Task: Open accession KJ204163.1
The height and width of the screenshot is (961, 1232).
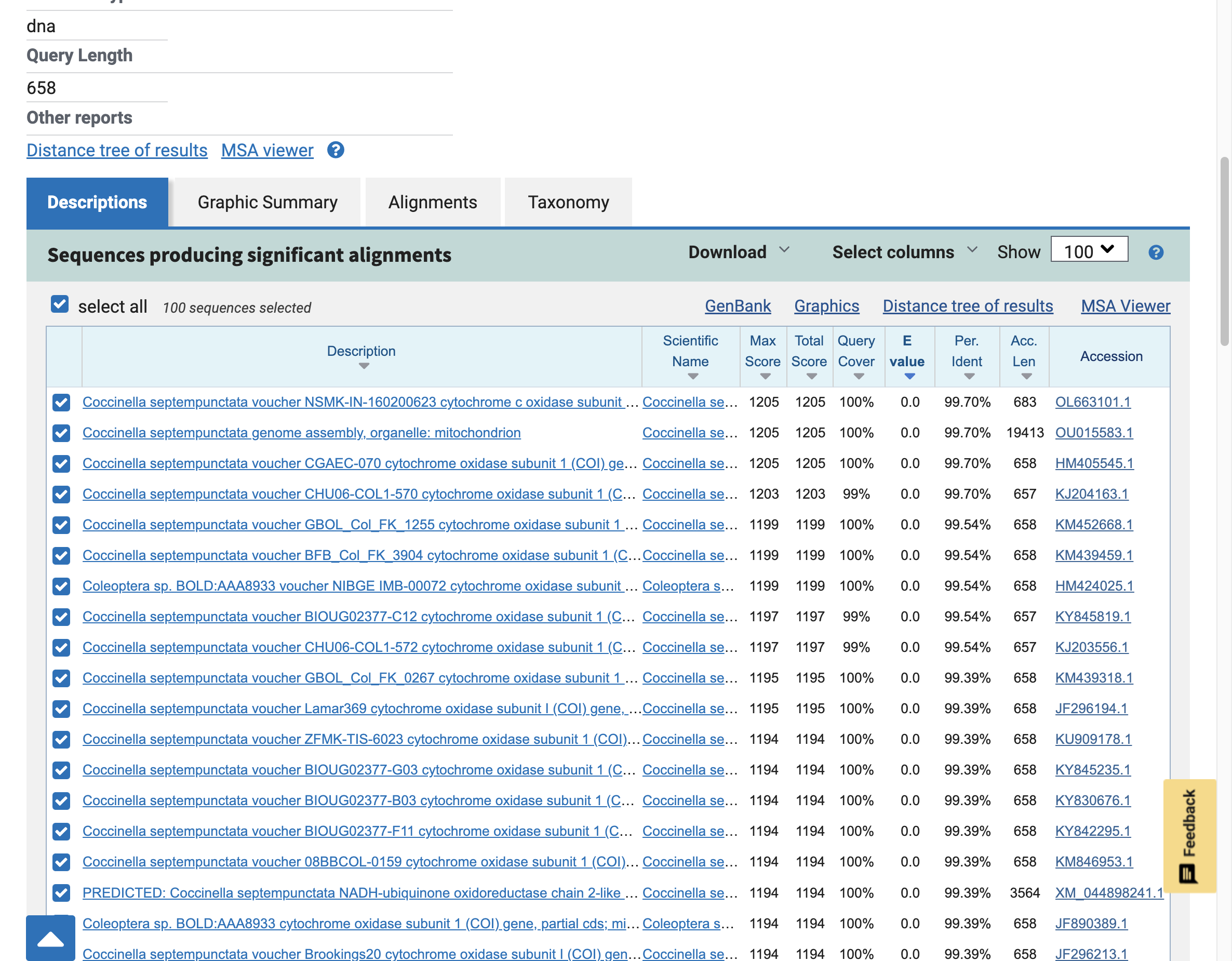Action: point(1092,495)
